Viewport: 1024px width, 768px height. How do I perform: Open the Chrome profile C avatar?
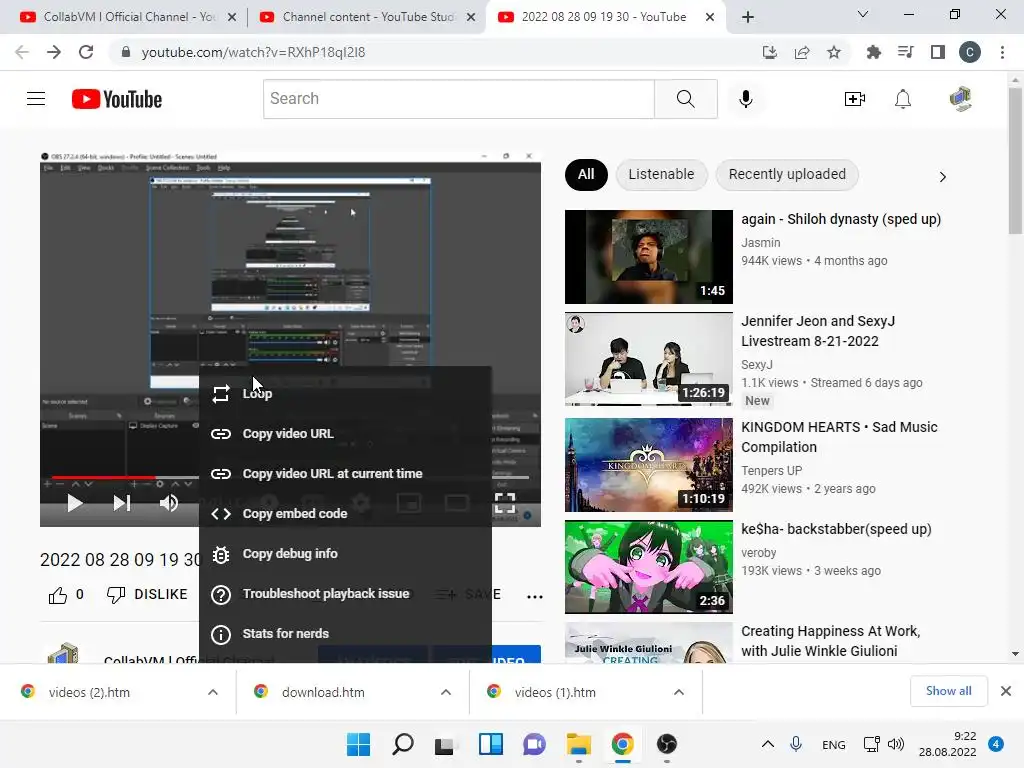point(970,52)
